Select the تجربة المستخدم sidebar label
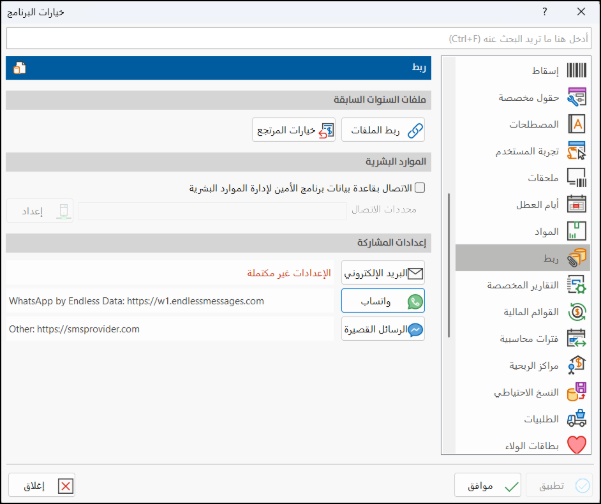Image resolution: width=601 pixels, height=504 pixels. 527,151
